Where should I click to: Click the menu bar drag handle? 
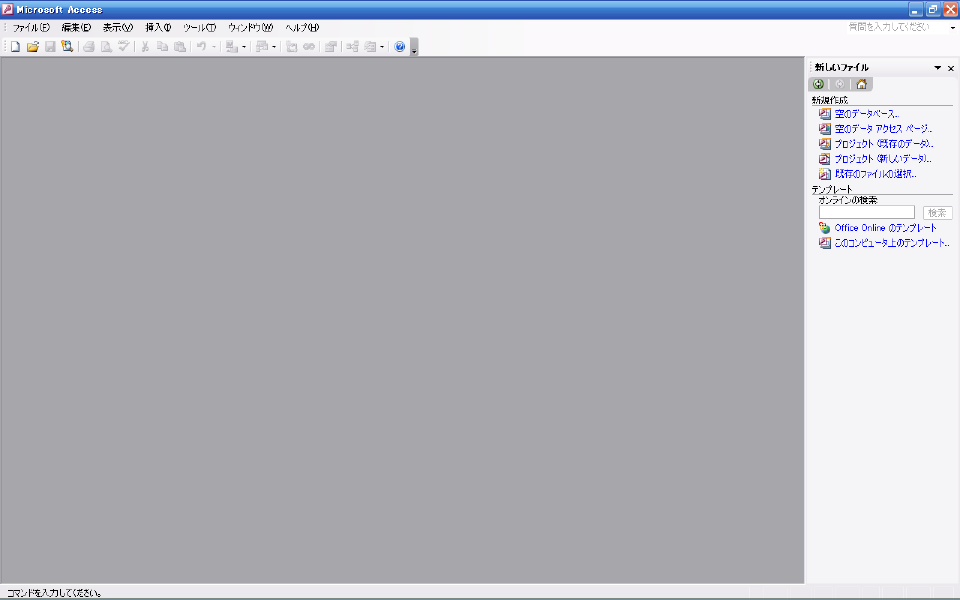[x=6, y=28]
